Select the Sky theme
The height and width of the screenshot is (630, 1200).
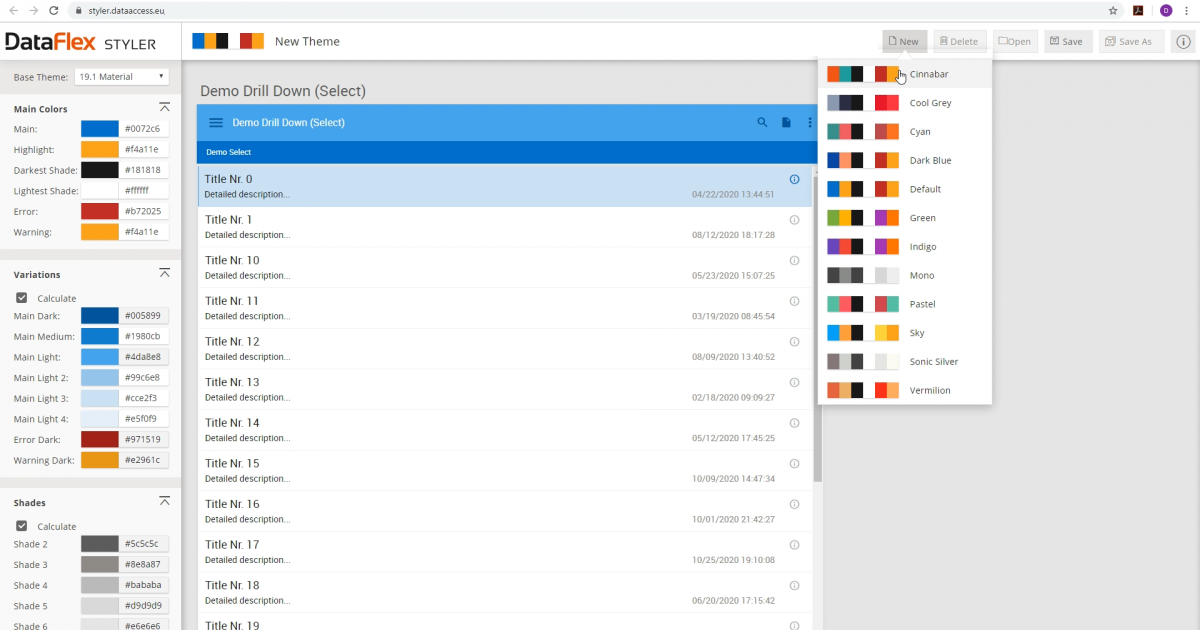click(905, 333)
